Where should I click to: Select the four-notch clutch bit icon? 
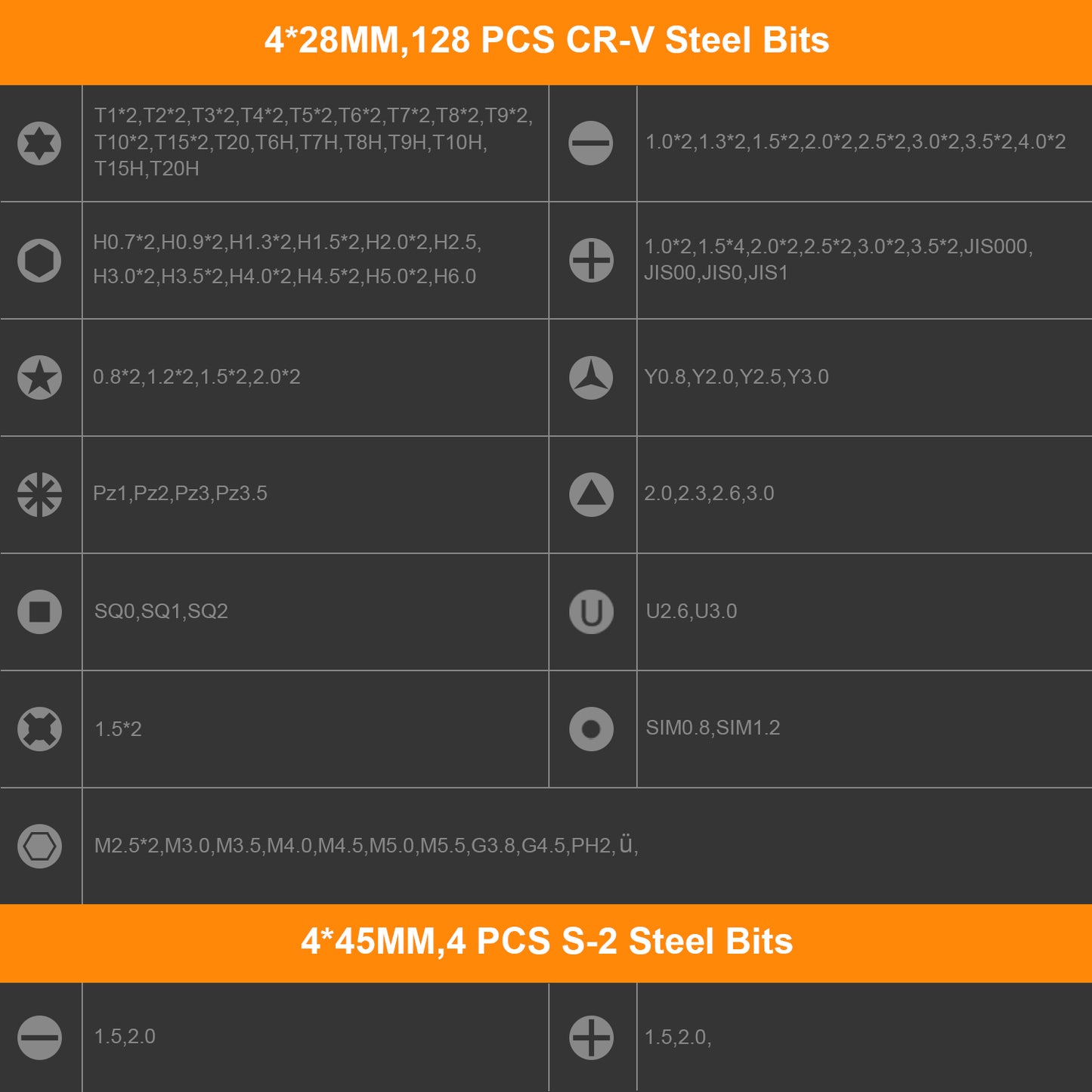click(39, 729)
